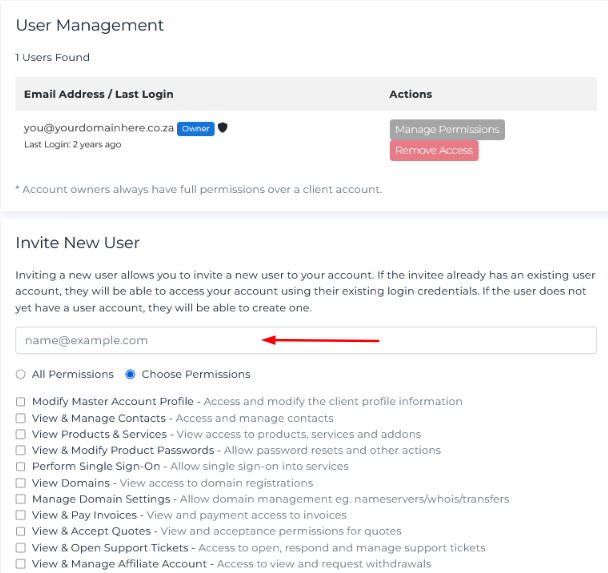Tick View & Manage Affiliate Account checkbox
Viewport: 608px width, 573px height.
(x=21, y=564)
